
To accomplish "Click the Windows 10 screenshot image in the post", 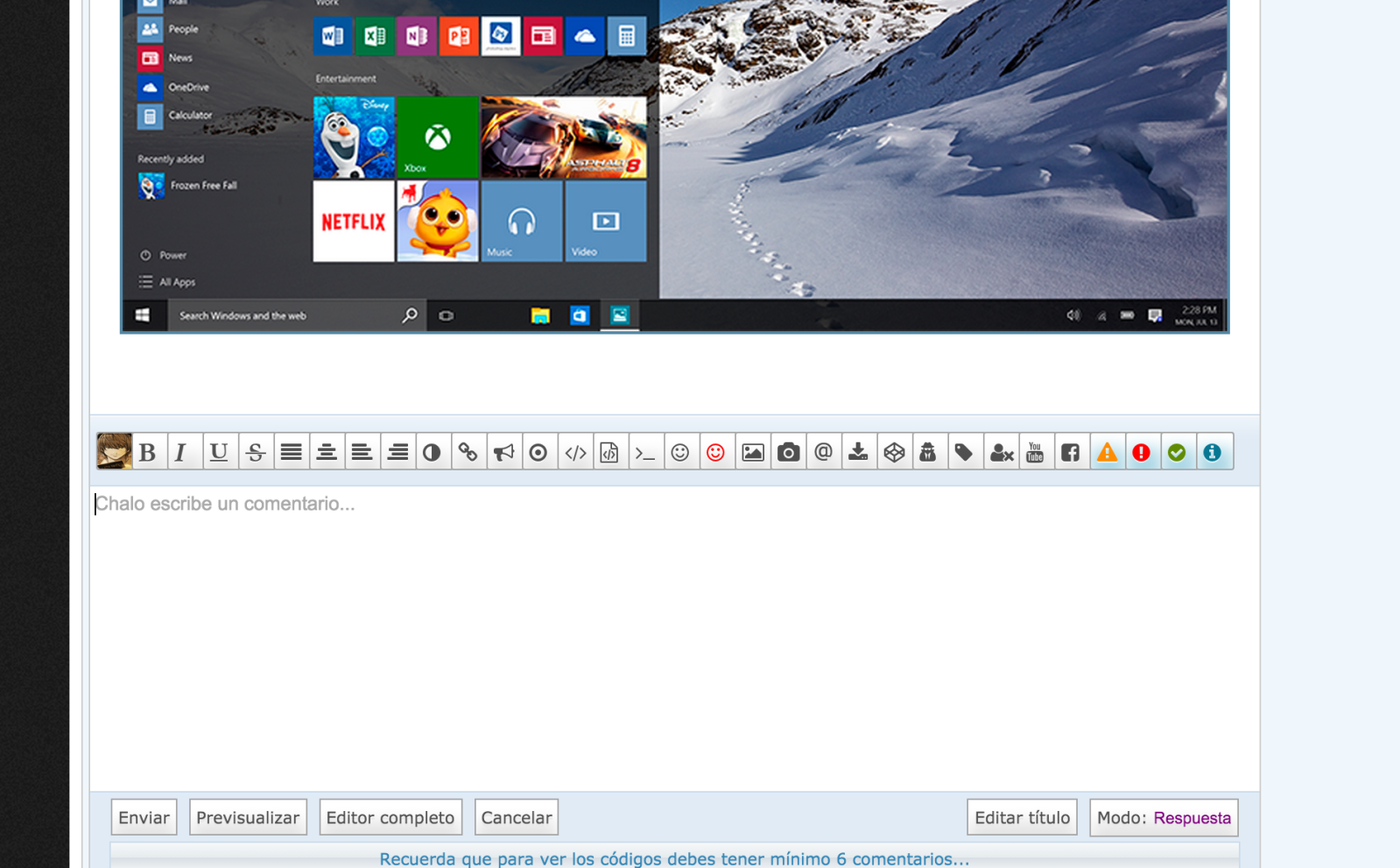I will click(x=674, y=166).
